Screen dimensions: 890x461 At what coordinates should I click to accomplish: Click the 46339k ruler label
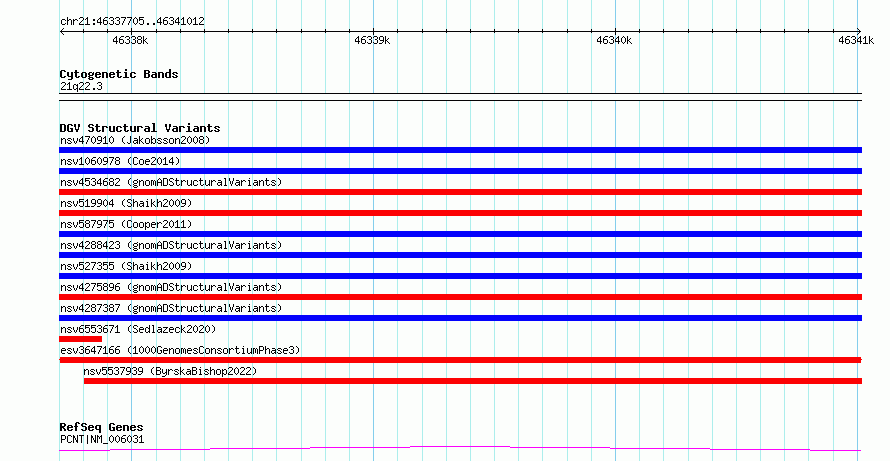(x=372, y=40)
